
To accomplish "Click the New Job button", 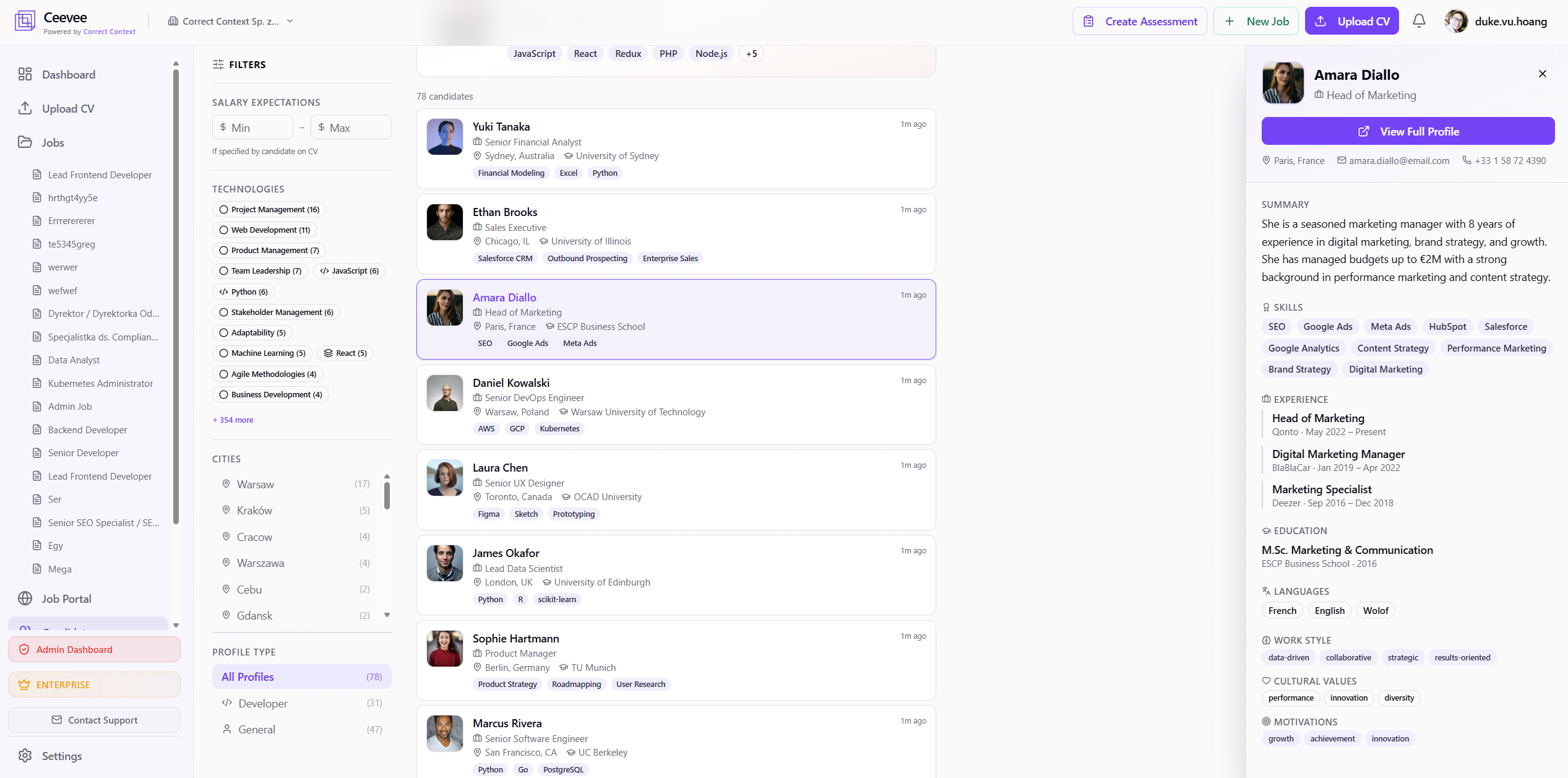I will pos(1256,21).
